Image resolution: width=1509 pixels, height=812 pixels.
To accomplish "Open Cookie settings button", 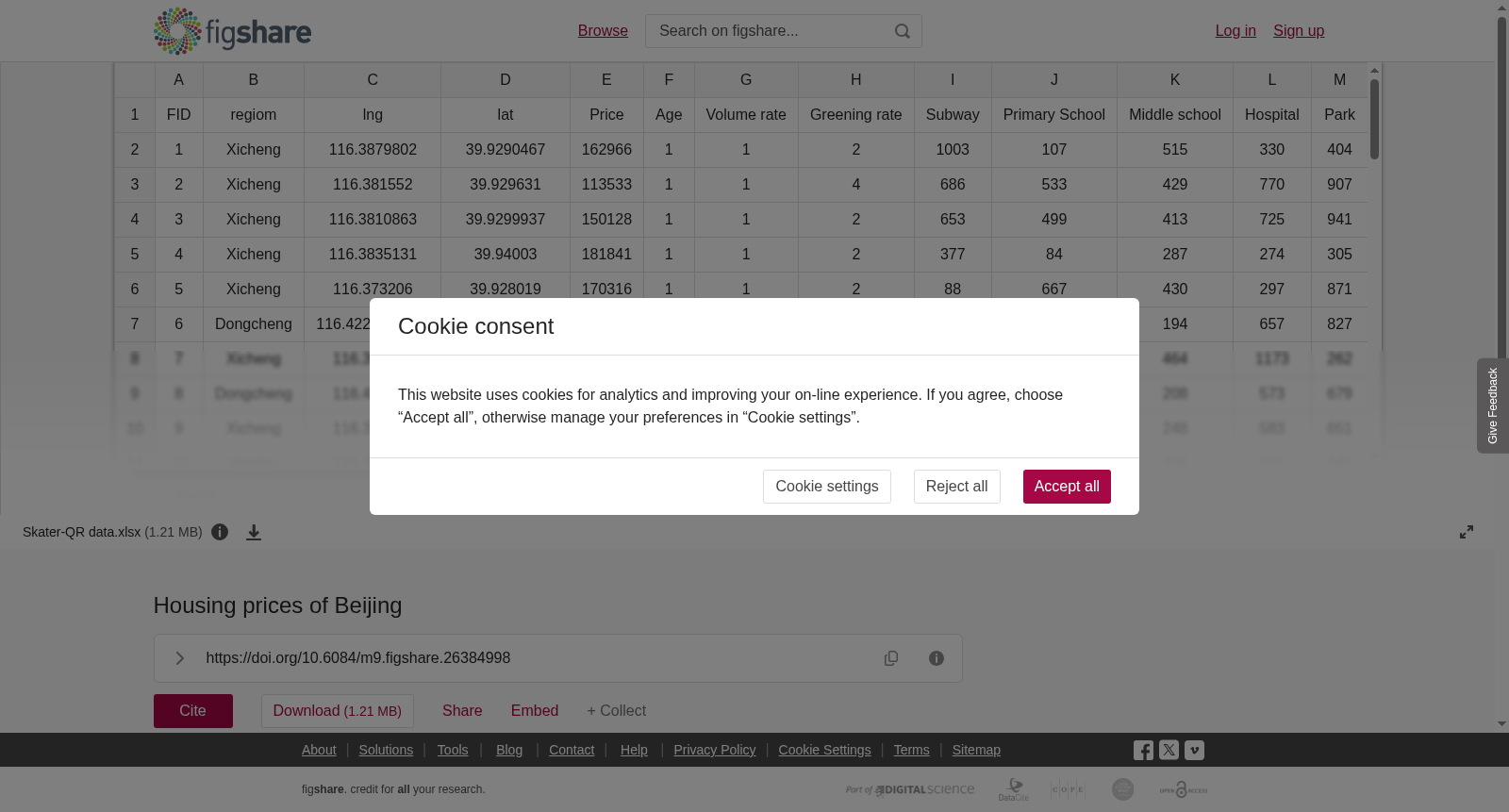I will [x=827, y=487].
